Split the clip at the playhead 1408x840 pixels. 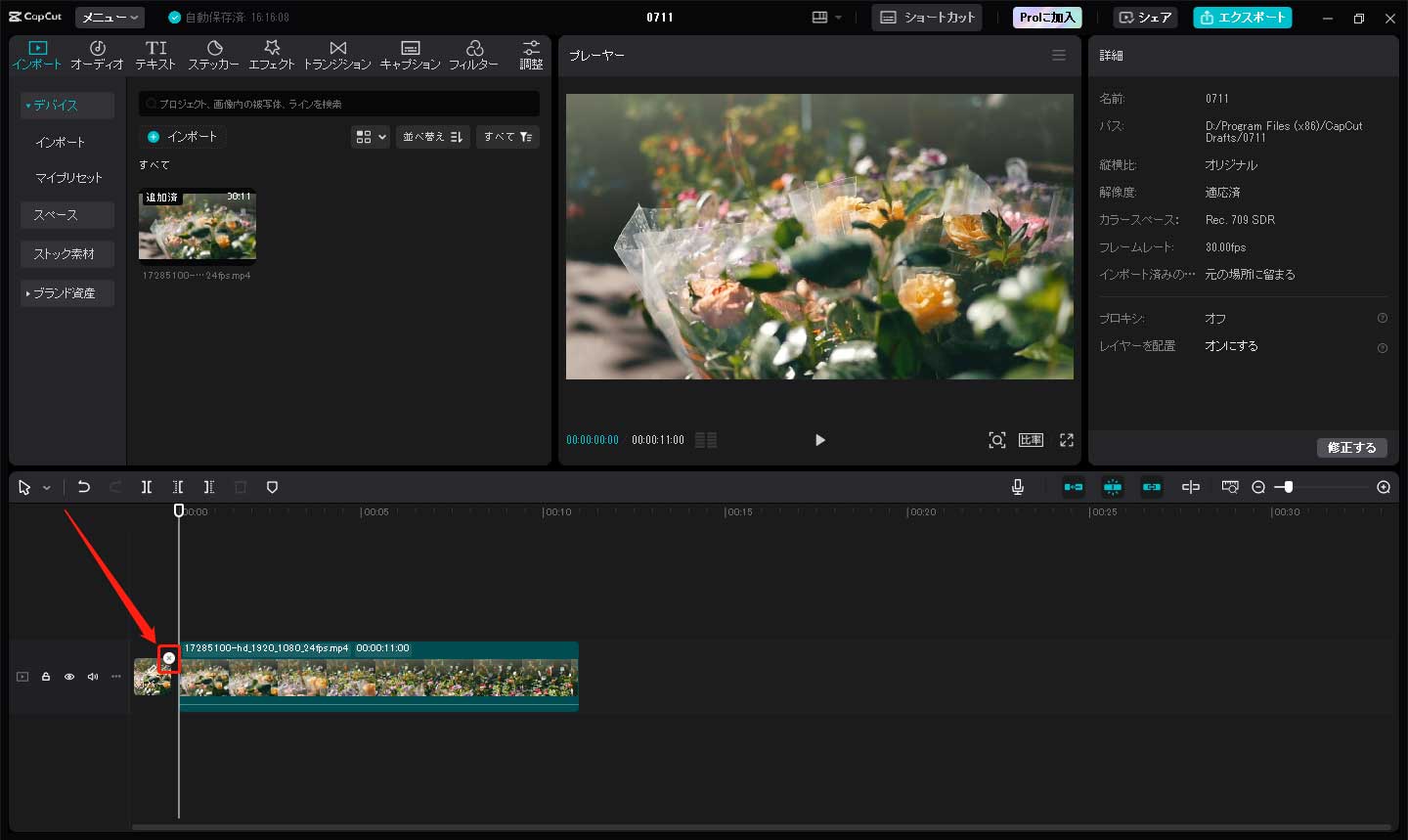coord(147,487)
